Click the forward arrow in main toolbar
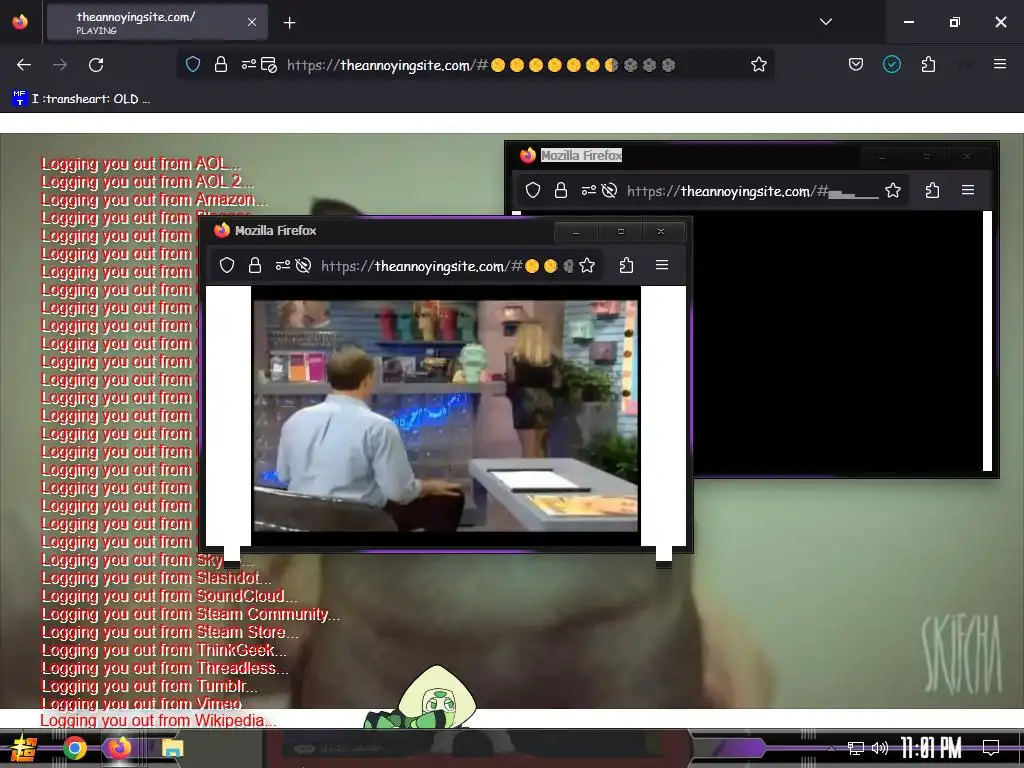The image size is (1024, 768). coord(60,65)
